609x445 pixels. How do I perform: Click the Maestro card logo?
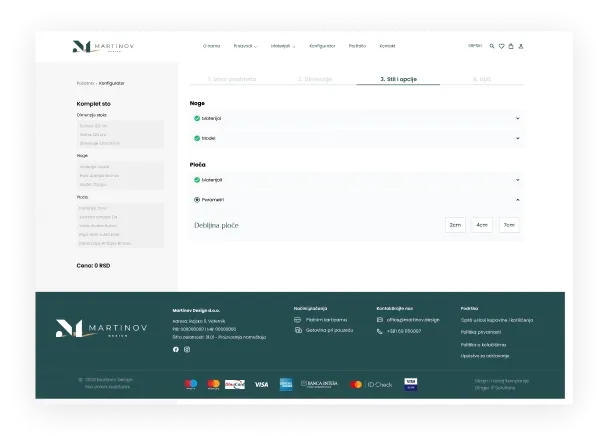(191, 384)
